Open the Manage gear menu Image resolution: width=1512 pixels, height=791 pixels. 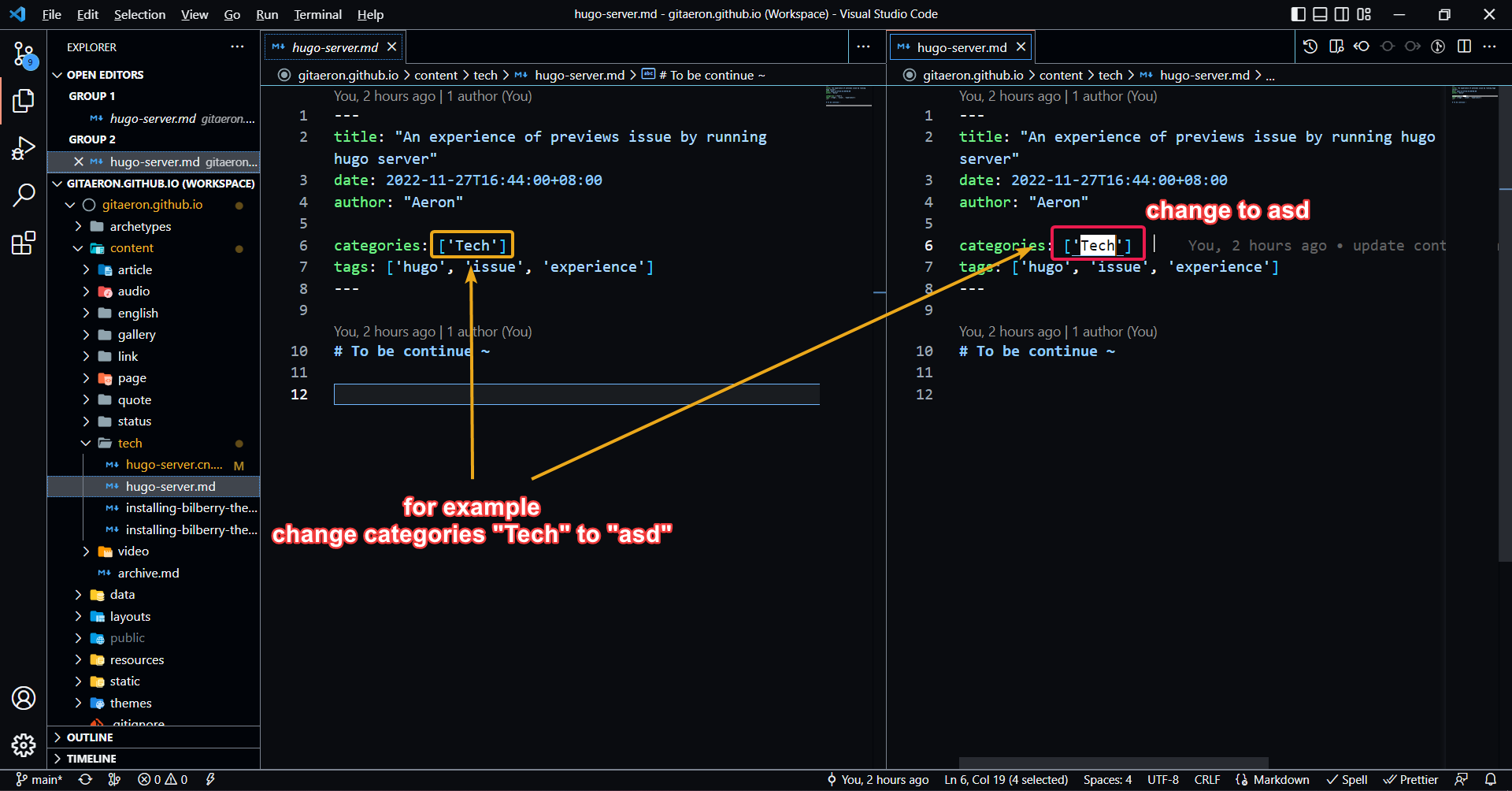pyautogui.click(x=24, y=745)
